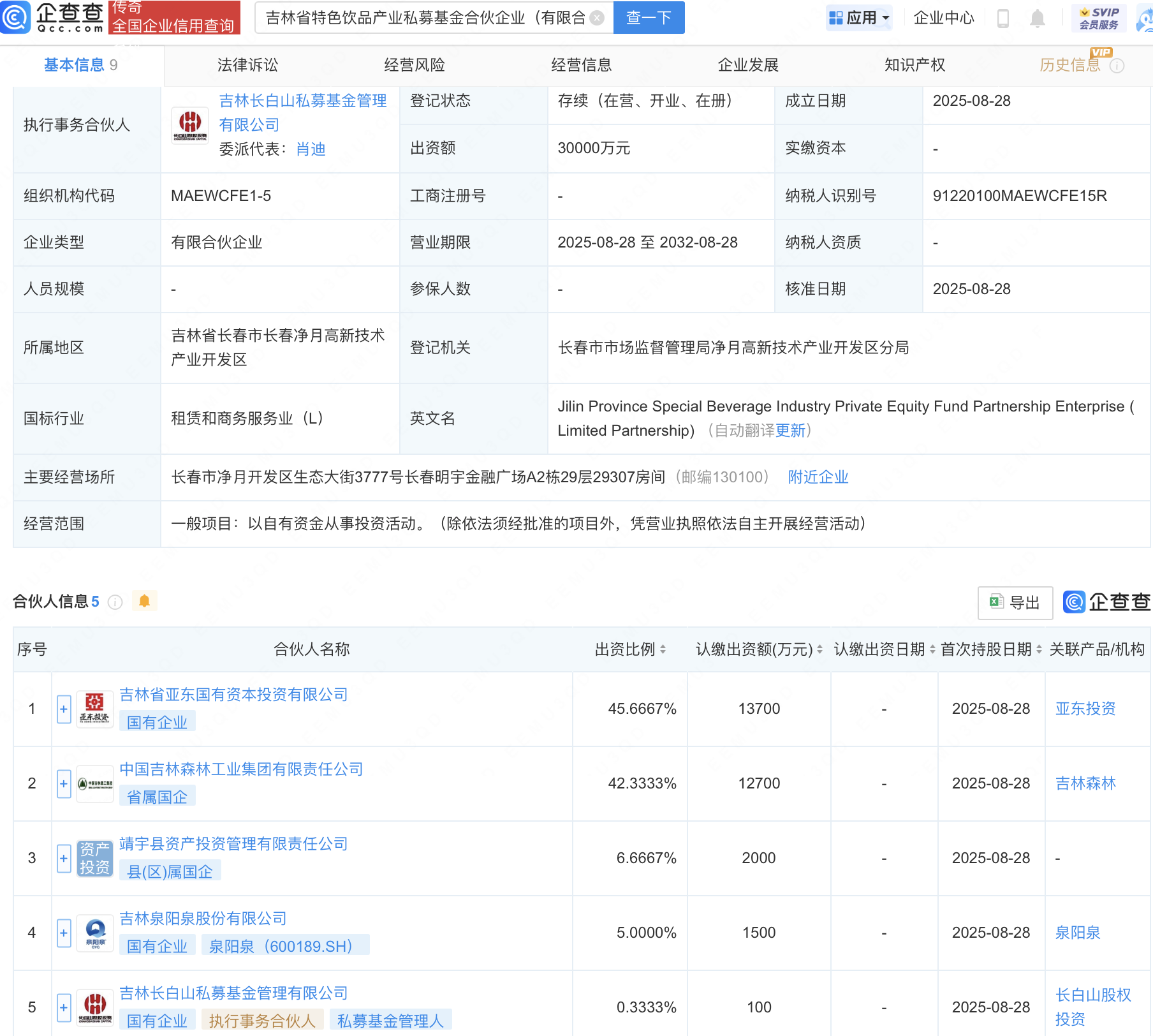Click the orange bell alert for partner info

(144, 601)
